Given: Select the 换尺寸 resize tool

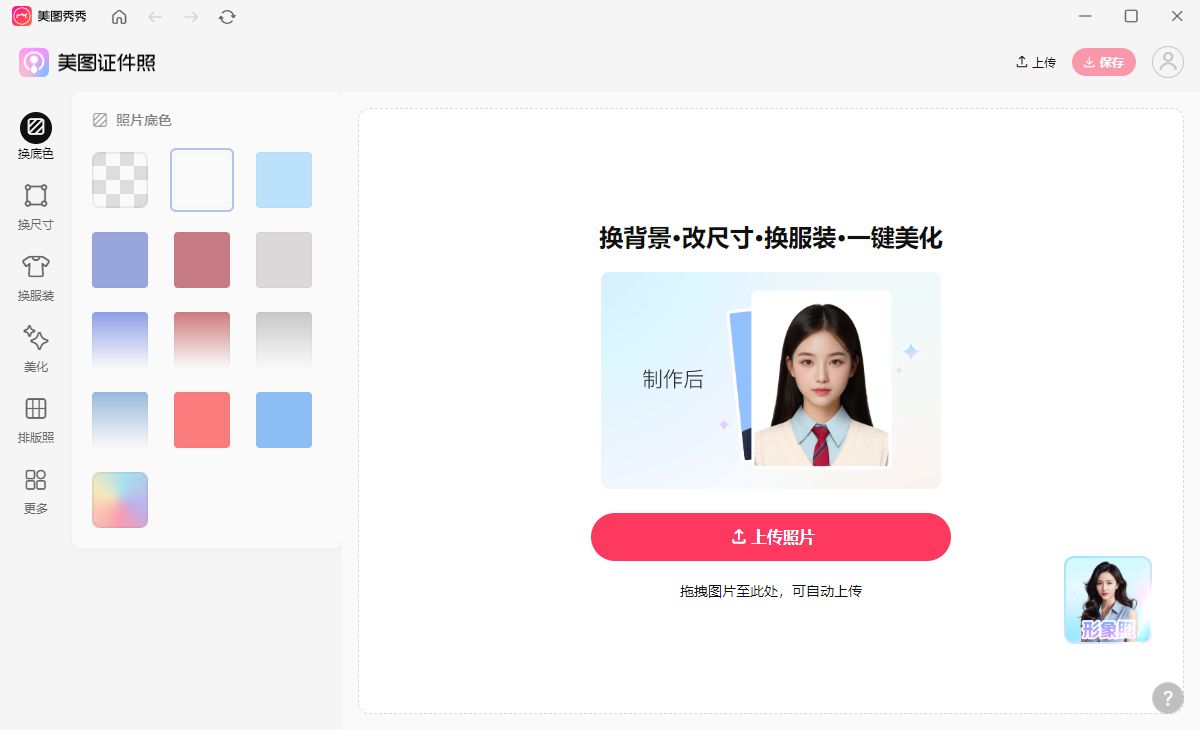Looking at the screenshot, I should [36, 207].
